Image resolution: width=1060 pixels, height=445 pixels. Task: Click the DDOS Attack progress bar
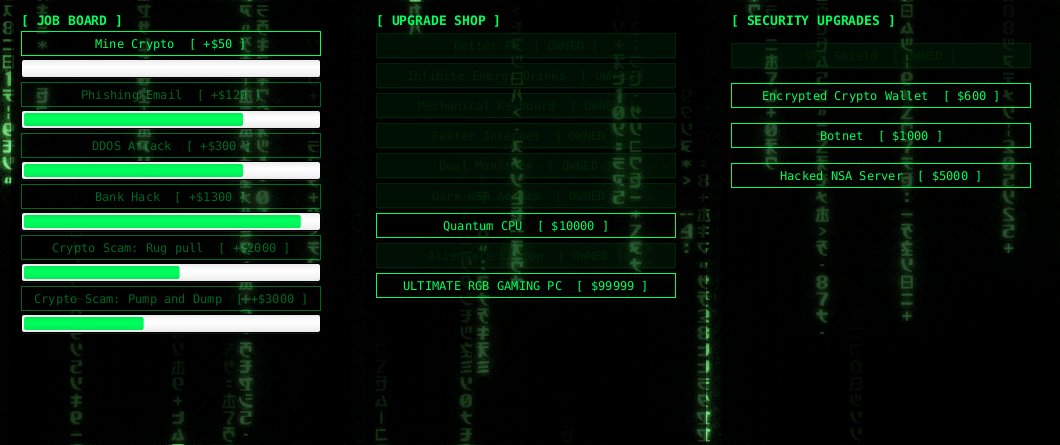(x=171, y=170)
